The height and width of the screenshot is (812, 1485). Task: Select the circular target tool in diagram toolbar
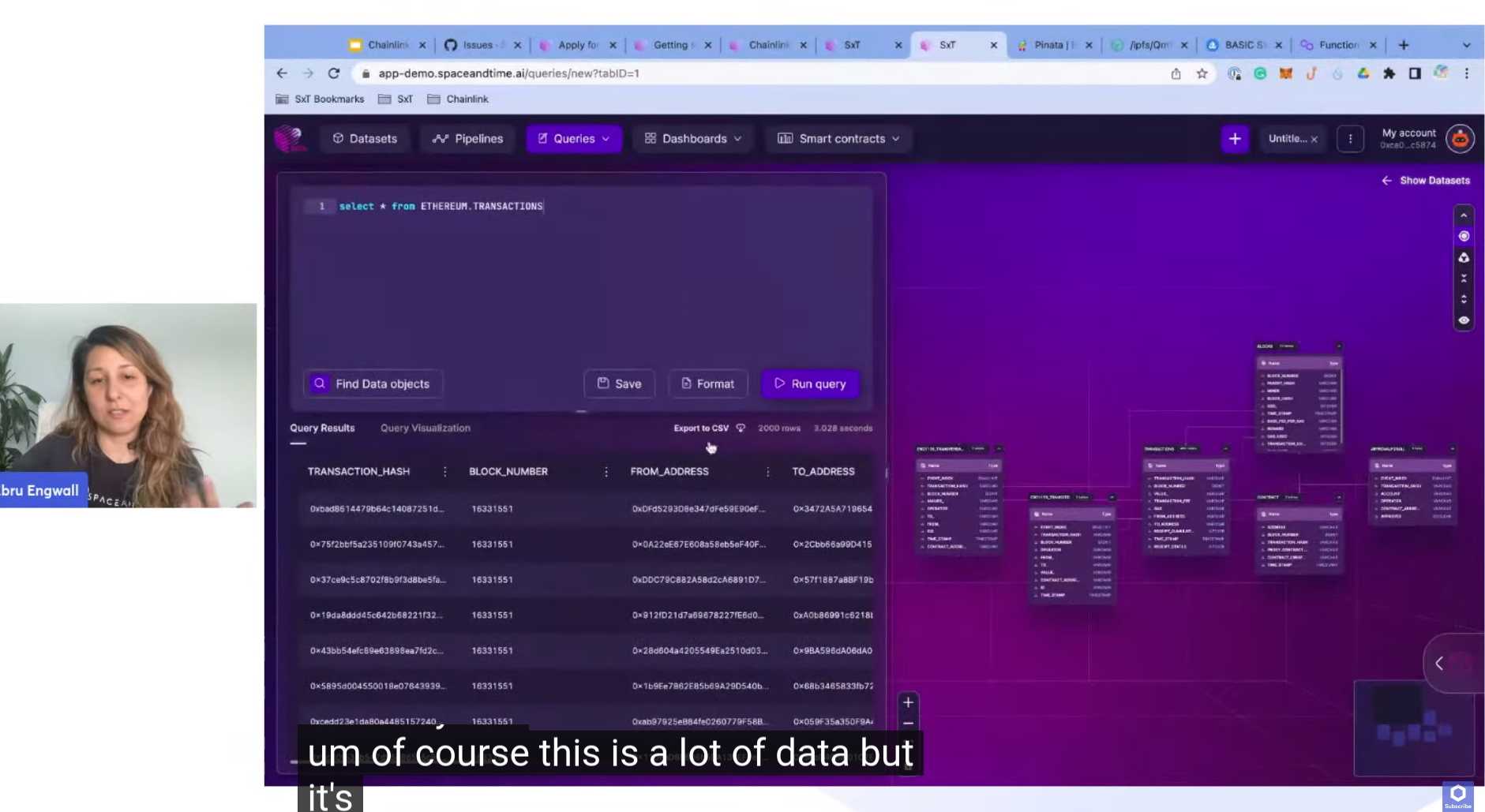pos(1464,236)
